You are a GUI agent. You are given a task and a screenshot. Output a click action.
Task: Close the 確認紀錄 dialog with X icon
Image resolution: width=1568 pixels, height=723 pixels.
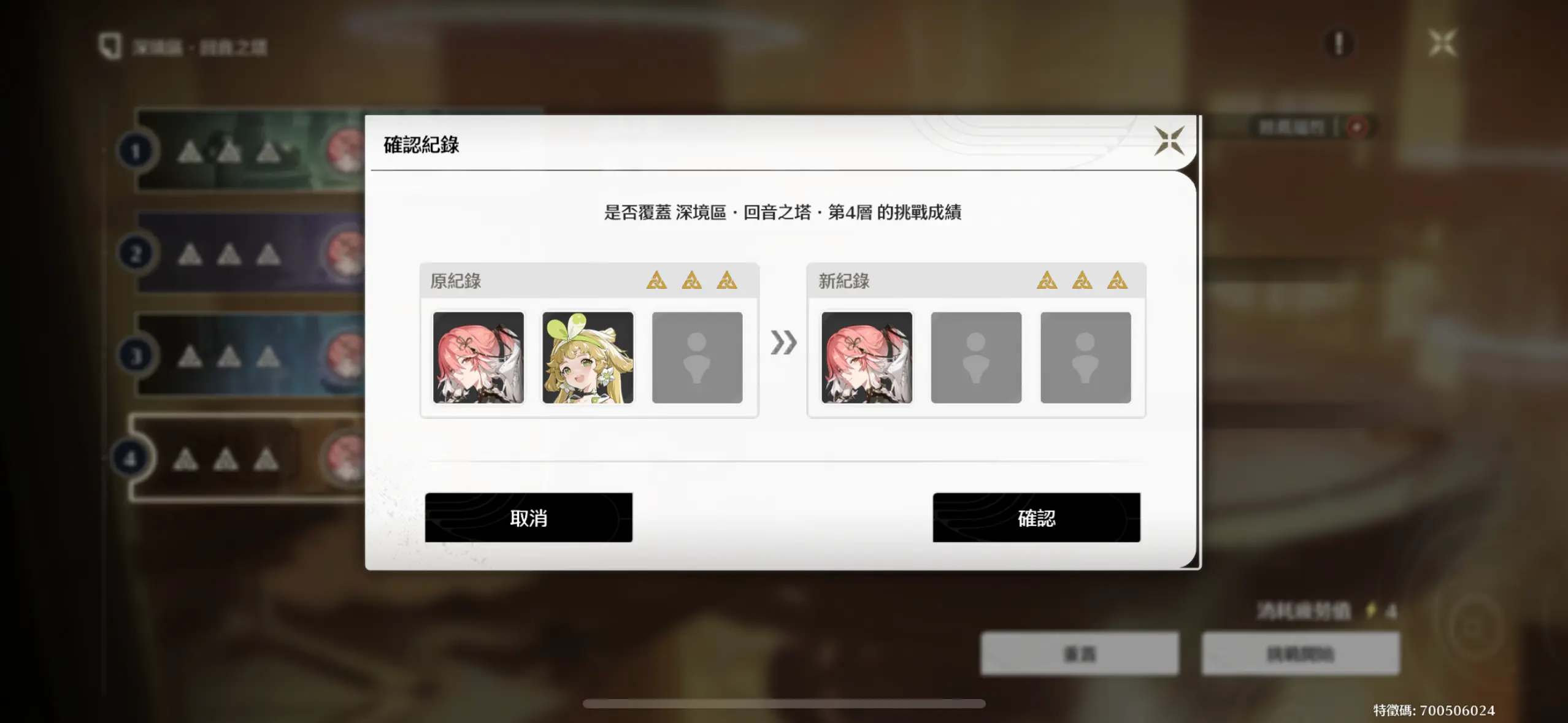pyautogui.click(x=1169, y=141)
